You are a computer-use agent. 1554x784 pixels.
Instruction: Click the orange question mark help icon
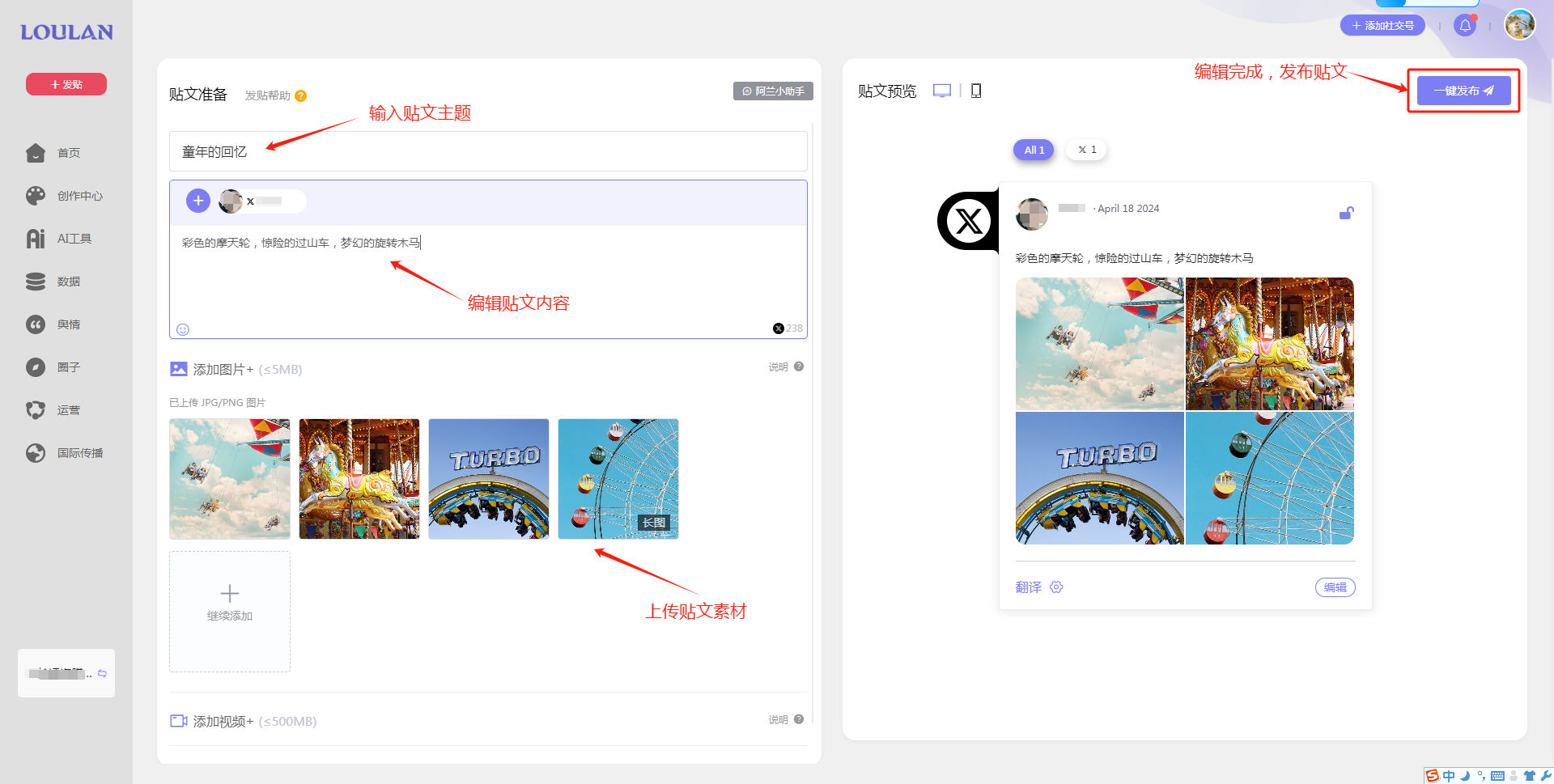click(x=301, y=95)
